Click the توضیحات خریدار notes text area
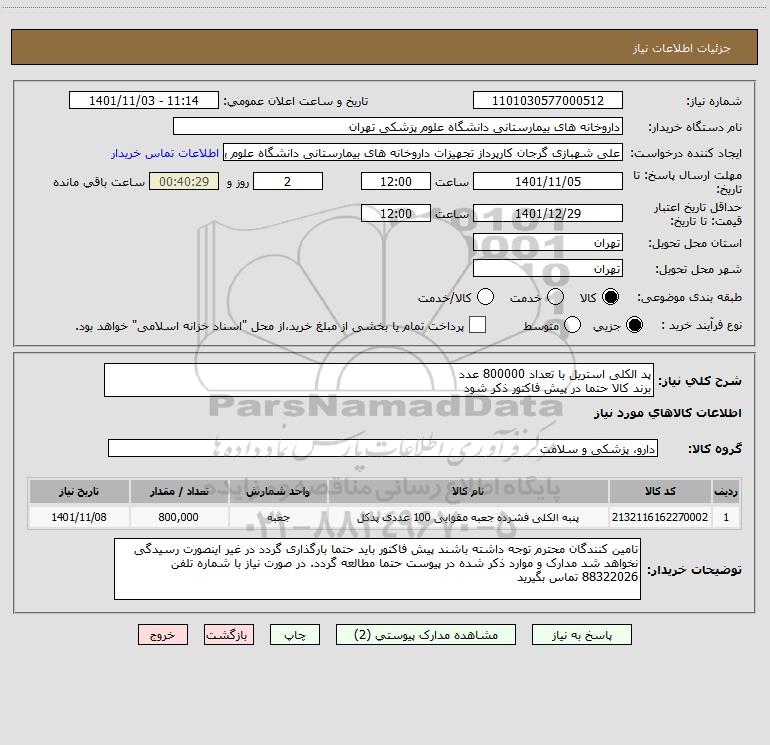The width and height of the screenshot is (770, 745). (x=377, y=569)
